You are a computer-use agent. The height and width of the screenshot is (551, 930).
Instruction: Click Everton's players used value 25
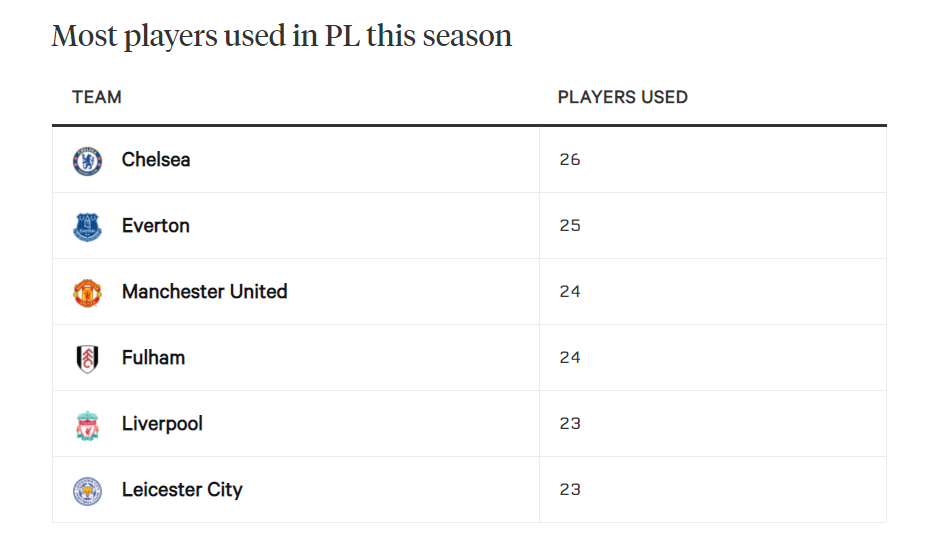click(570, 226)
